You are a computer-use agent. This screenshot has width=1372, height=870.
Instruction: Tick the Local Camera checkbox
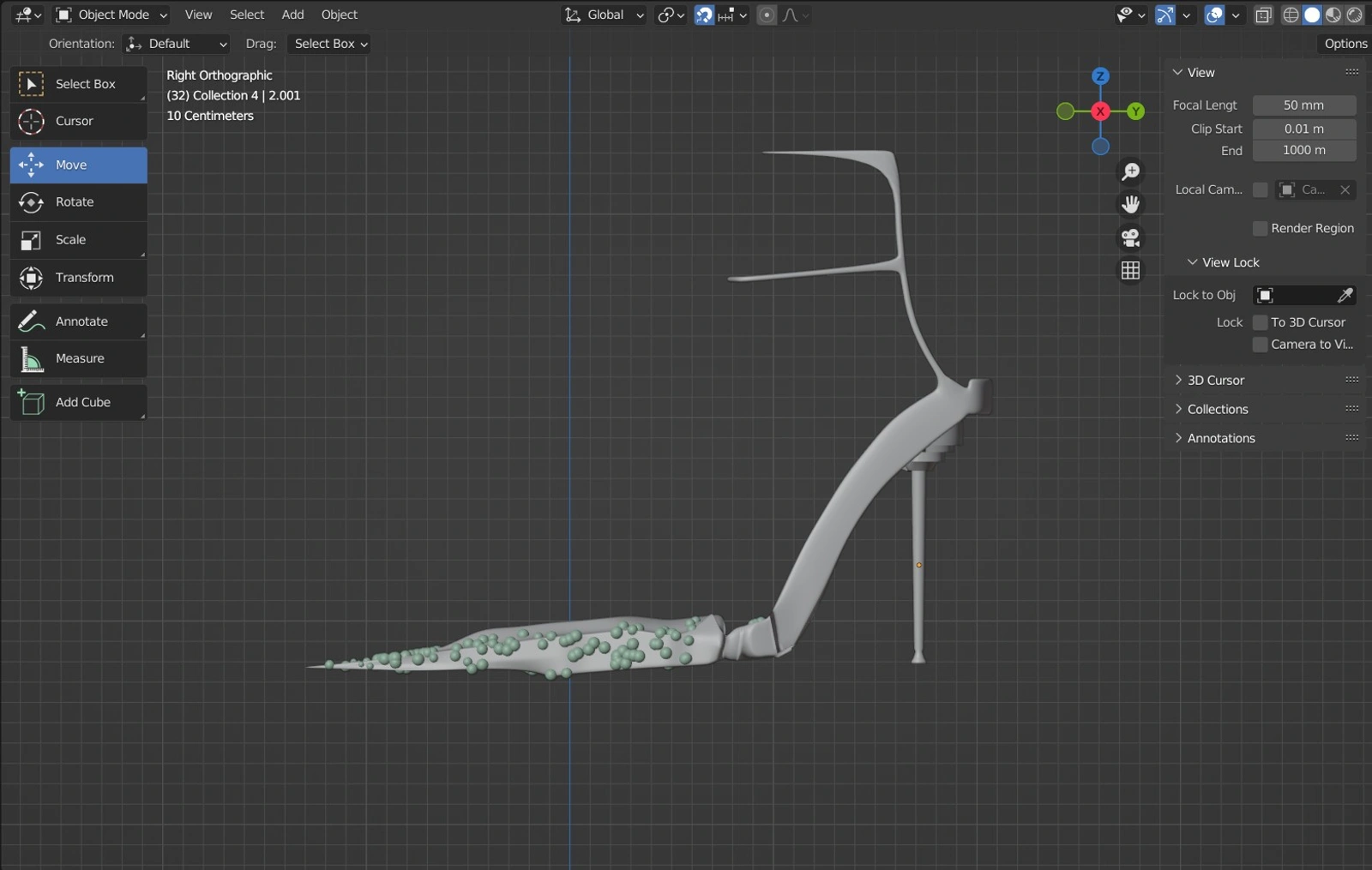click(1260, 189)
